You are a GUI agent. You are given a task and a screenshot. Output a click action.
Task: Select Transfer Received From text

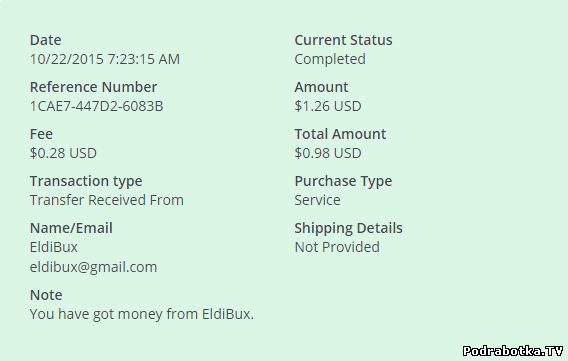[x=106, y=200]
